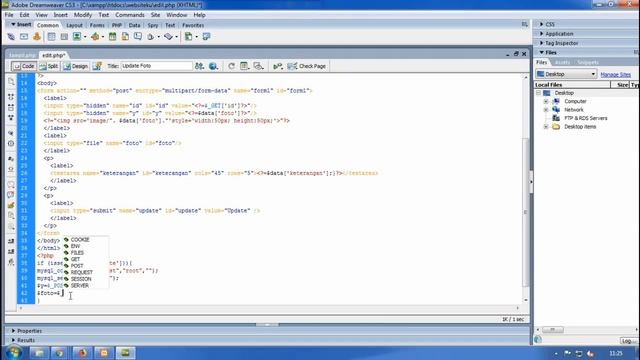Choose FILES from the code hint list
640x360 pixels.
(77, 253)
